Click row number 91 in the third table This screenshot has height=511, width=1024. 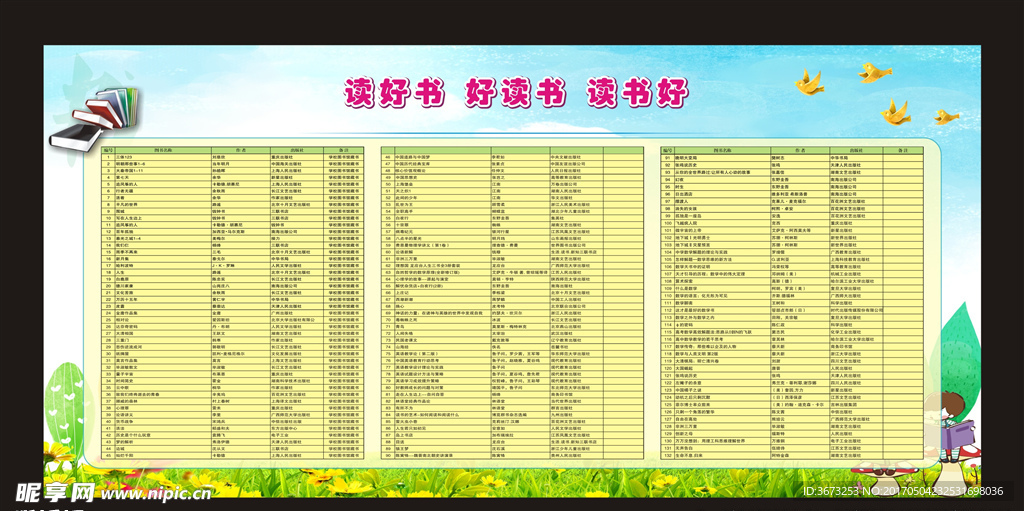(x=667, y=157)
